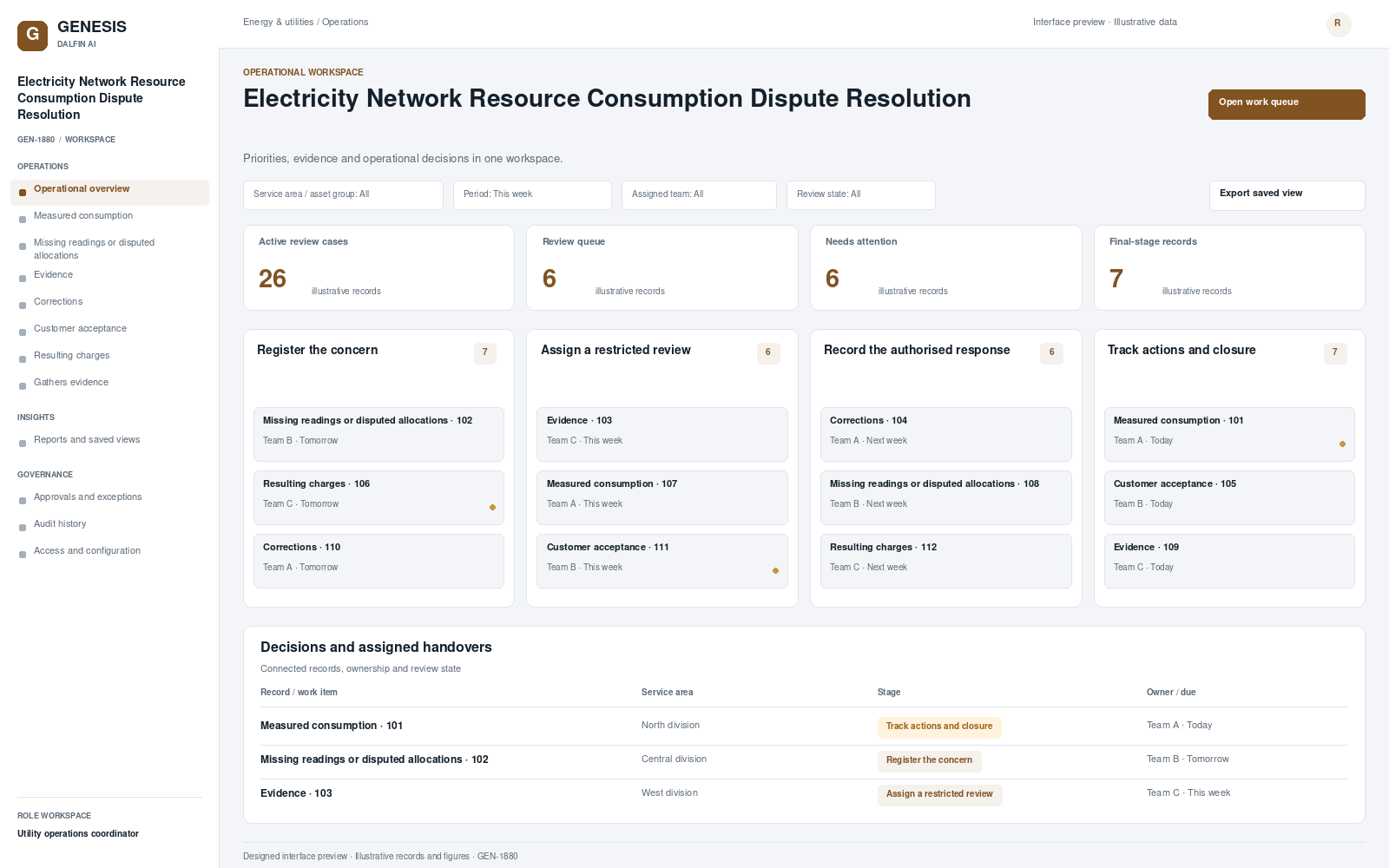Image resolution: width=1389 pixels, height=868 pixels.
Task: Click the Needs attention metric card
Action: point(945,267)
